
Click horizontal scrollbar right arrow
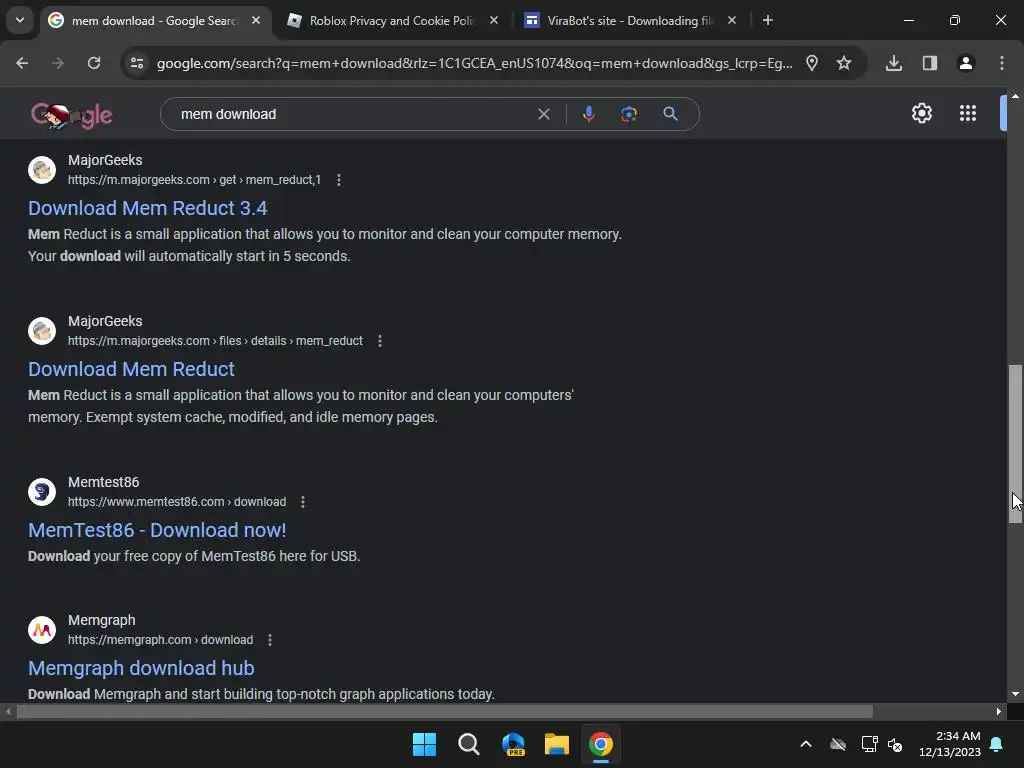pyautogui.click(x=999, y=712)
